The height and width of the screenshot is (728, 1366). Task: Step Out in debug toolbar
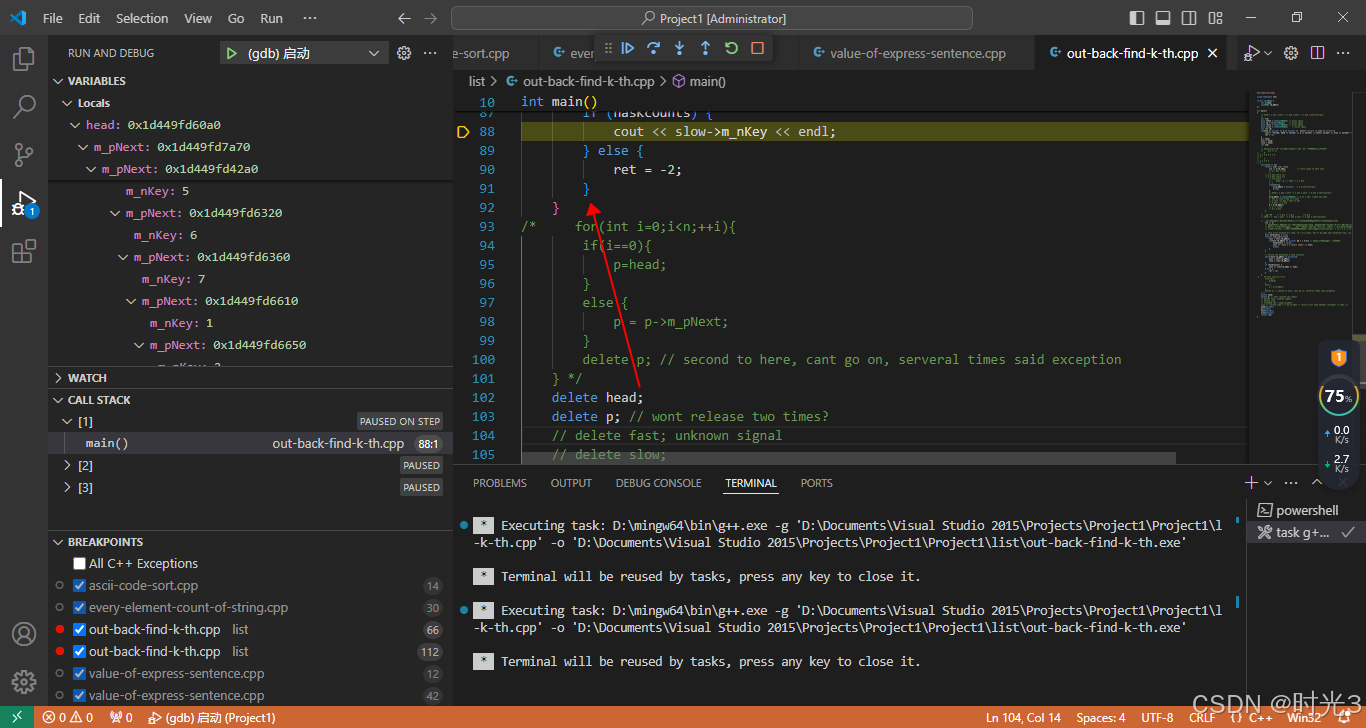[705, 48]
